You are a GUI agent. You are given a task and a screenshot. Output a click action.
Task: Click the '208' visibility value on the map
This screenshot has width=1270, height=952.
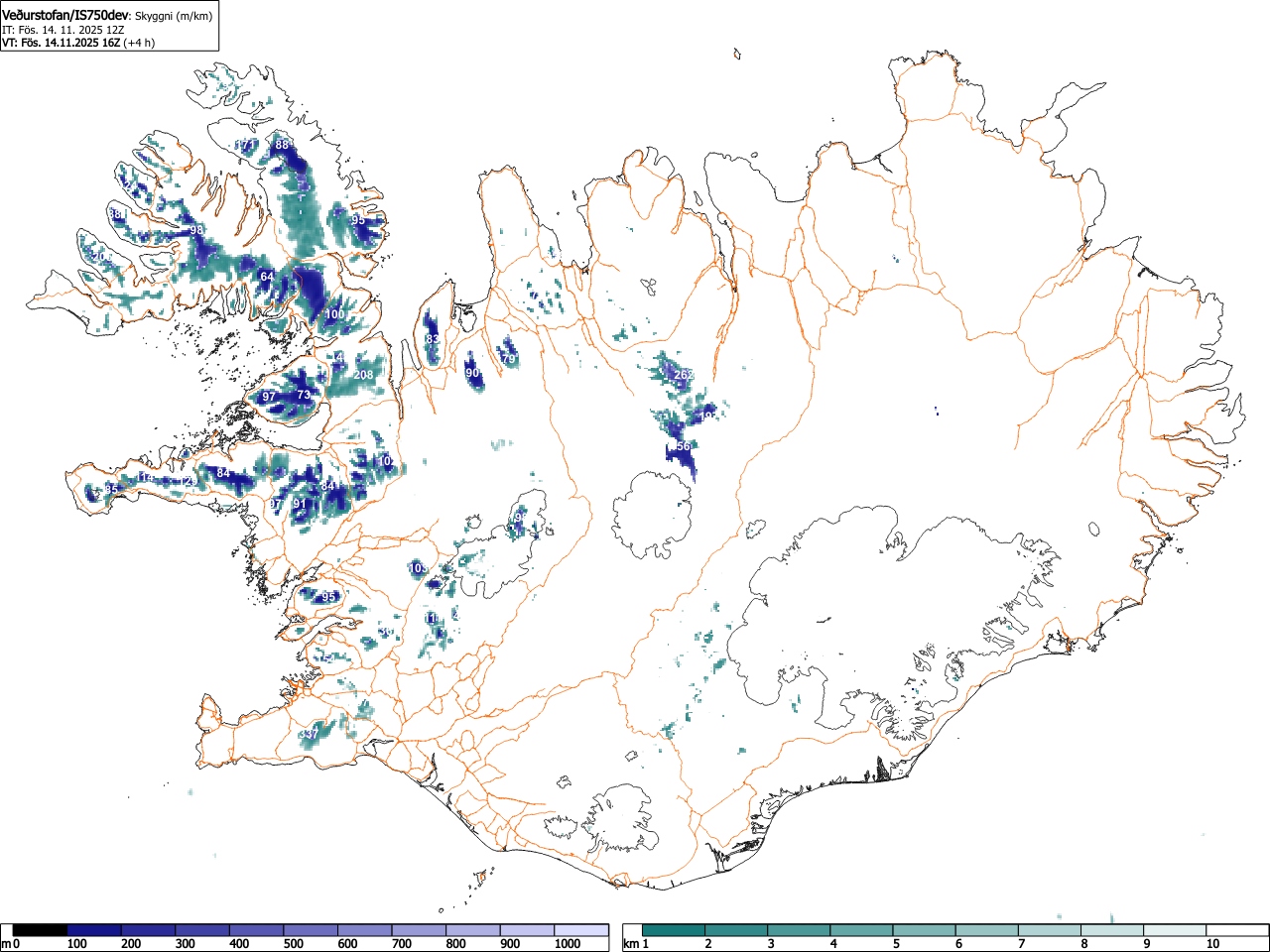coord(363,375)
